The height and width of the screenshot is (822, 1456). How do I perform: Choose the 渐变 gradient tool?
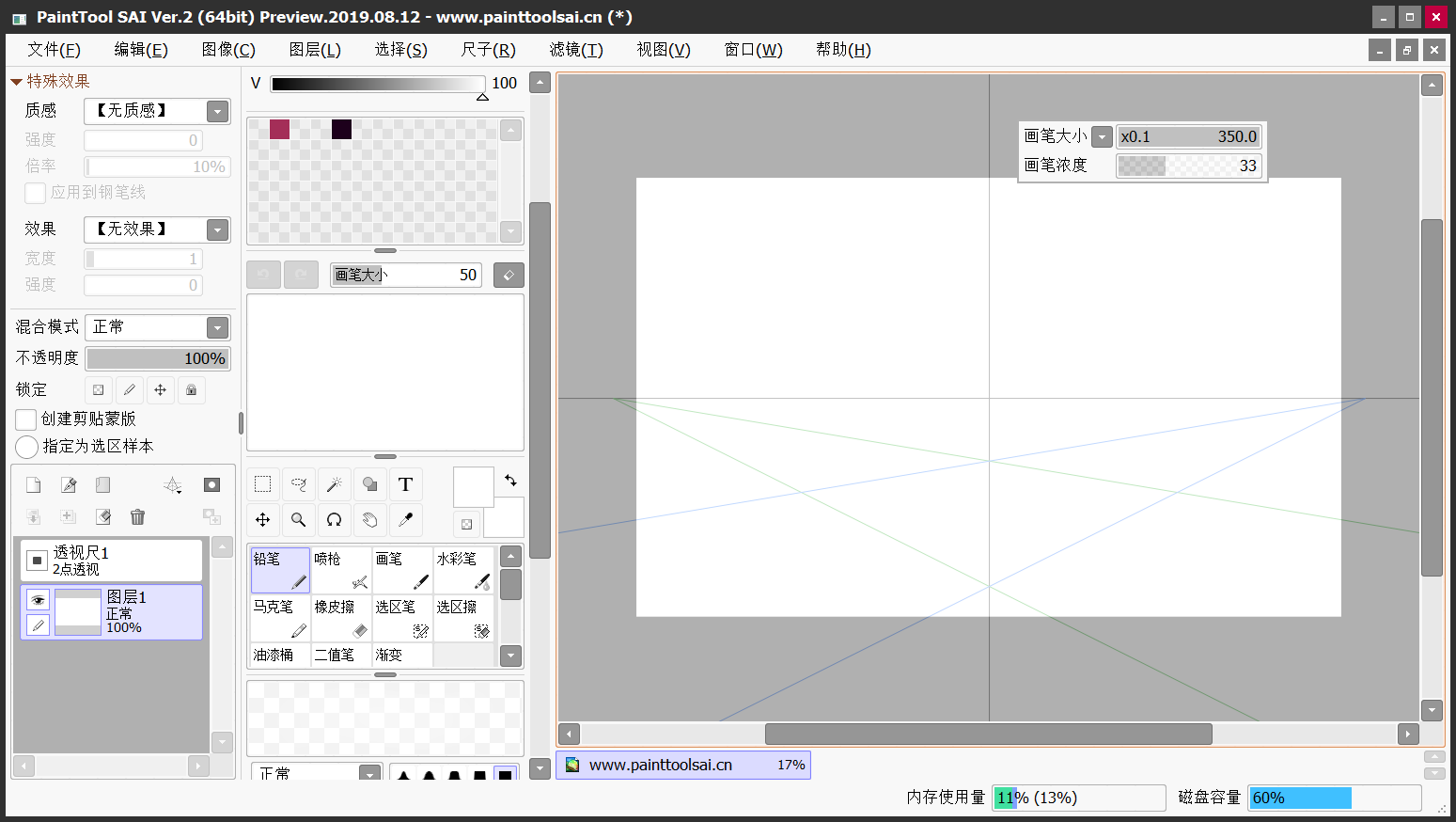[402, 655]
